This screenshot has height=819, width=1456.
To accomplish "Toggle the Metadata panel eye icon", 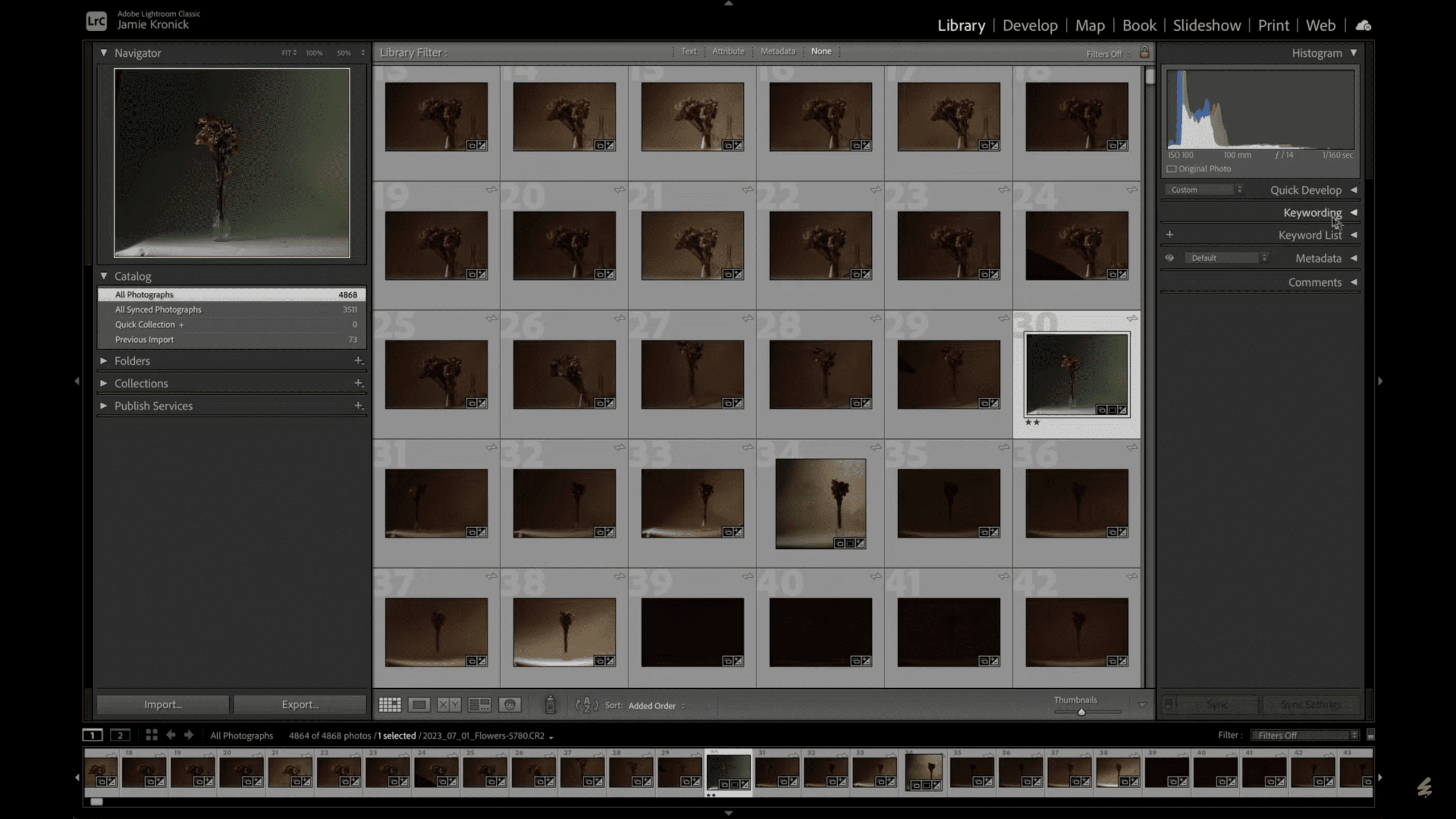I will [x=1169, y=258].
